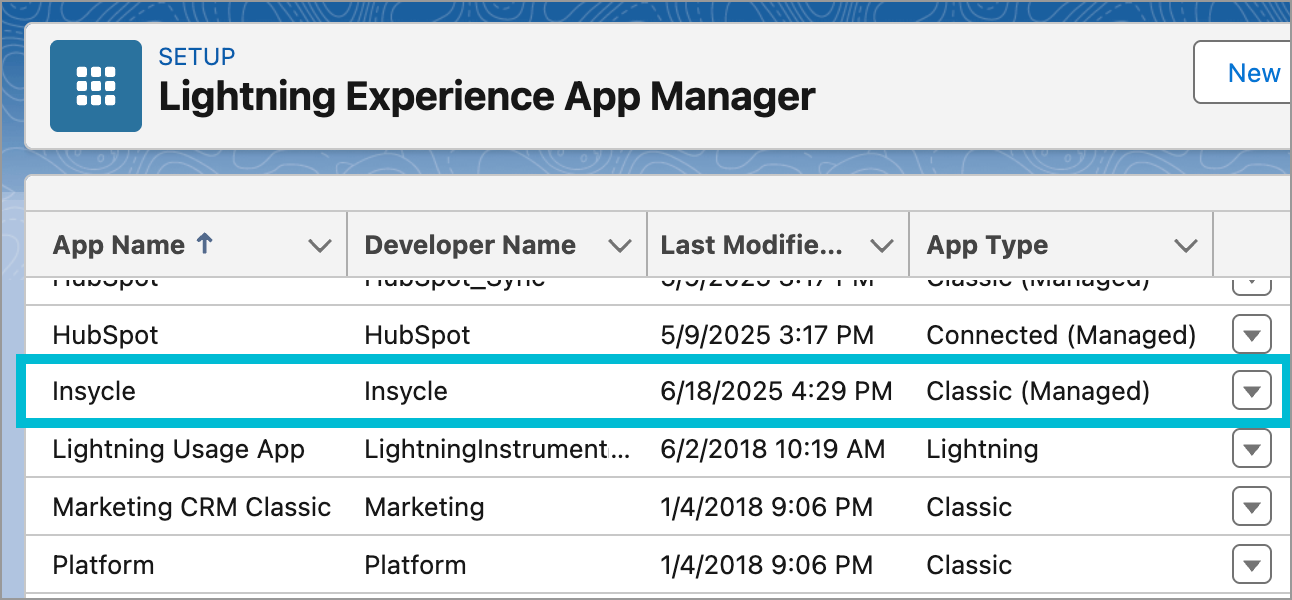Click the New button
The height and width of the screenshot is (600, 1292).
[1256, 72]
